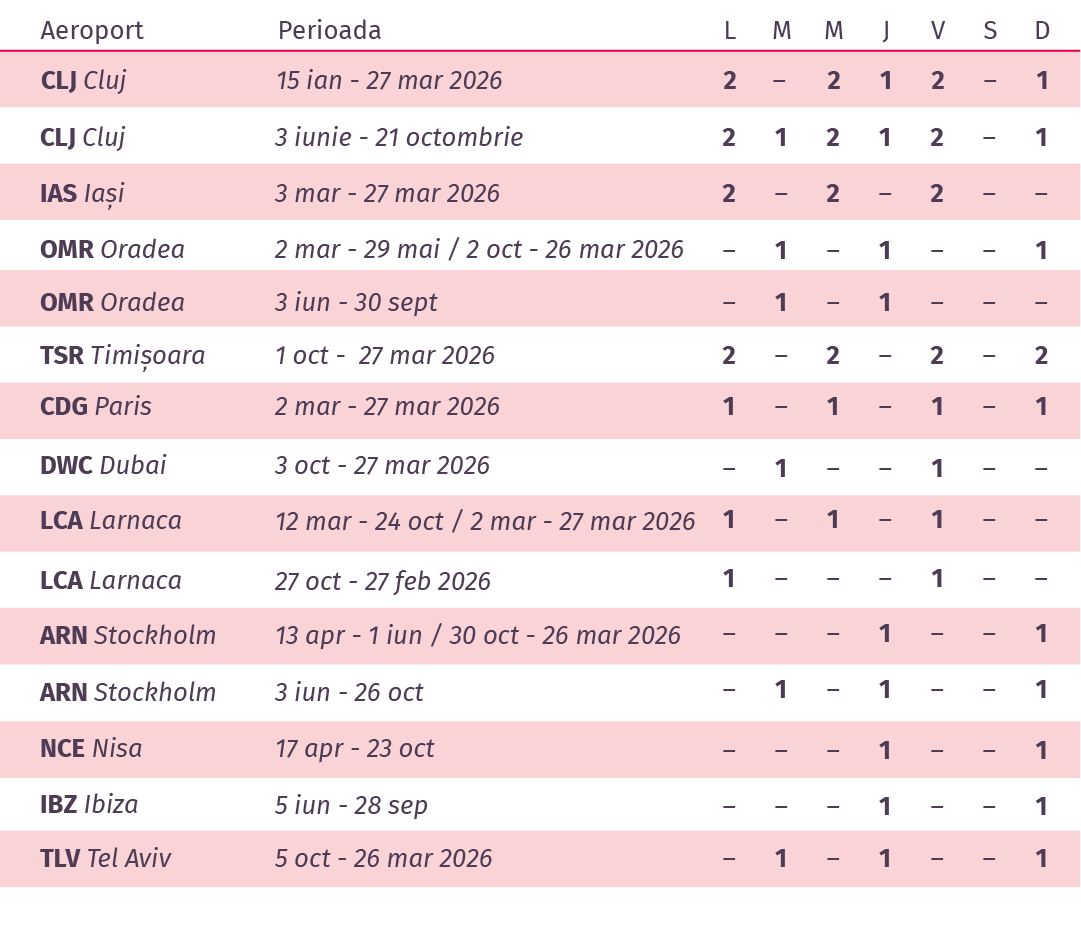Click the Perioada column header
The width and height of the screenshot is (1081, 926).
(330, 30)
